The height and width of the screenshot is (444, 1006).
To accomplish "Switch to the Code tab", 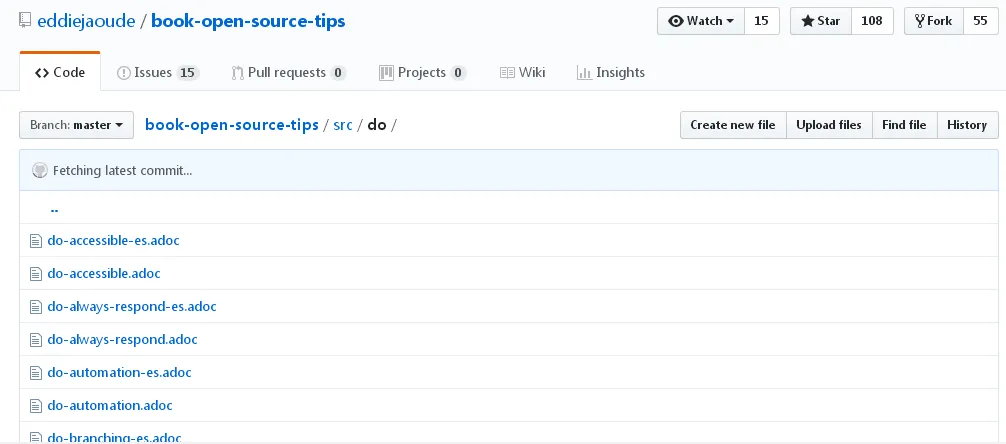I will (60, 73).
